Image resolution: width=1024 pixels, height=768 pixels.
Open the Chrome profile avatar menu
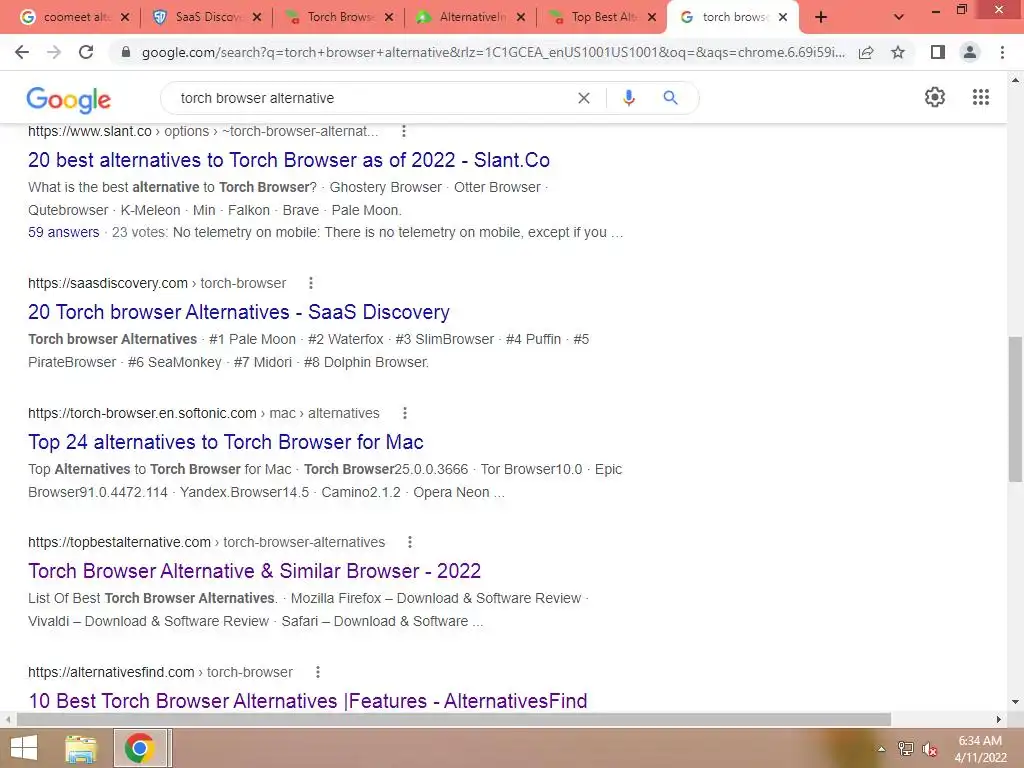(x=970, y=52)
